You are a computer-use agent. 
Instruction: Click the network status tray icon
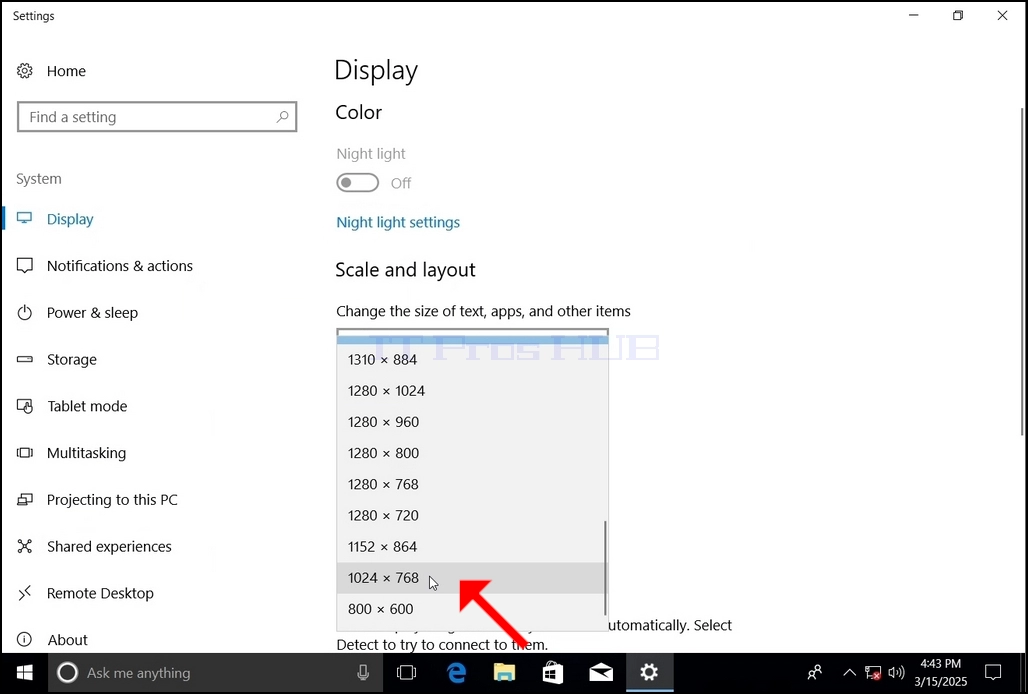pos(873,672)
